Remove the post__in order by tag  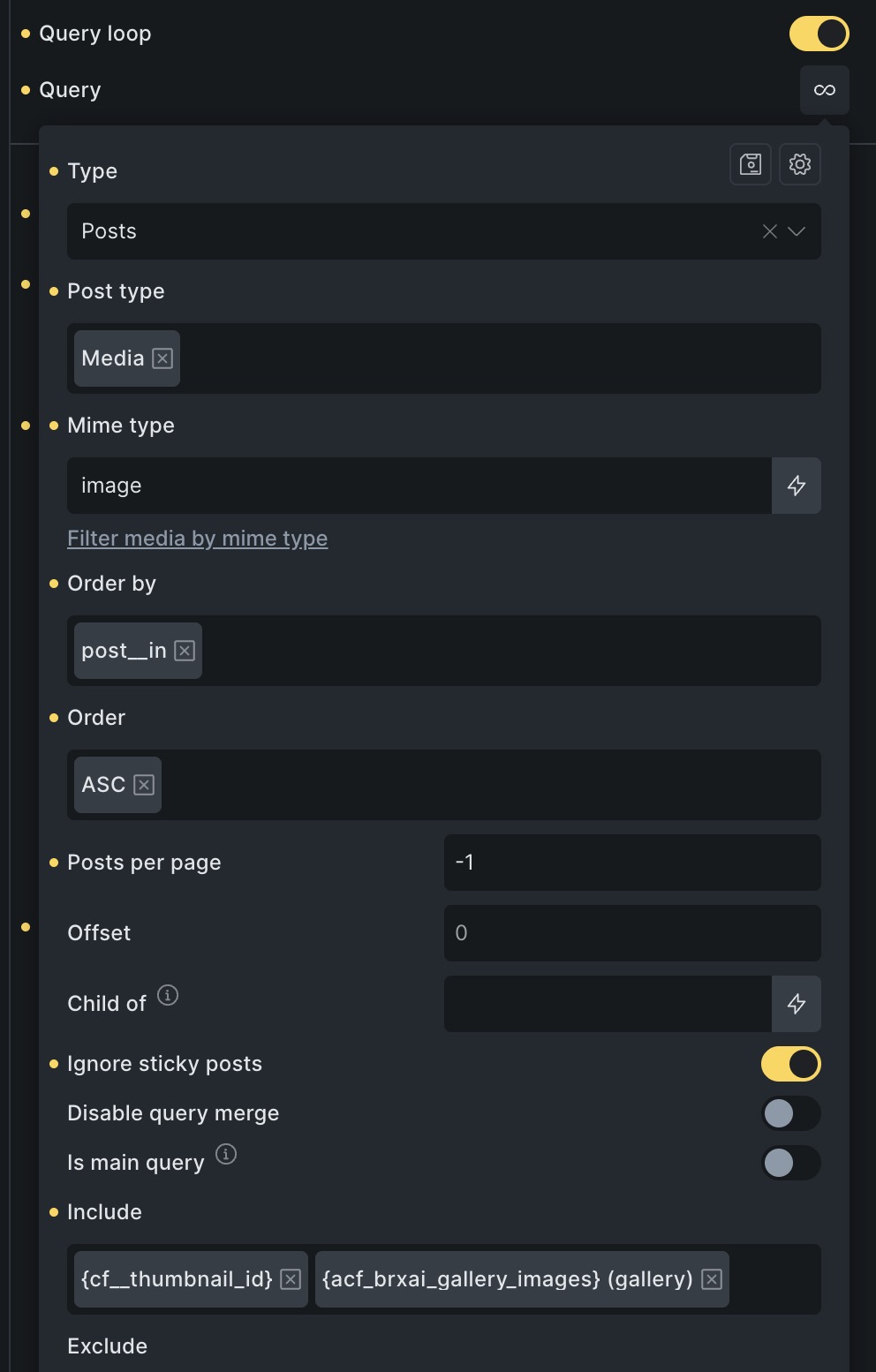(x=185, y=651)
